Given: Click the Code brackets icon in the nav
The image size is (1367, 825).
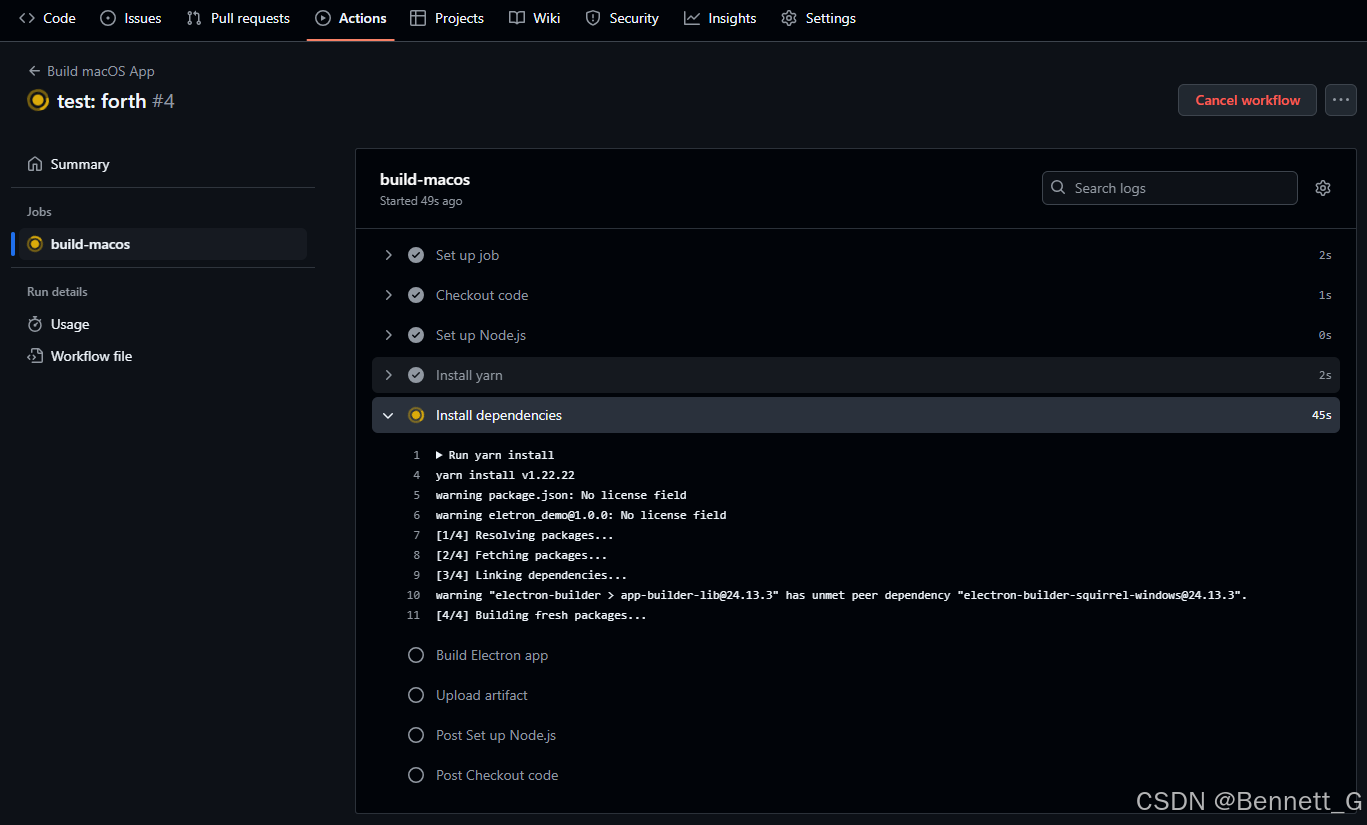Looking at the screenshot, I should pyautogui.click(x=27, y=18).
